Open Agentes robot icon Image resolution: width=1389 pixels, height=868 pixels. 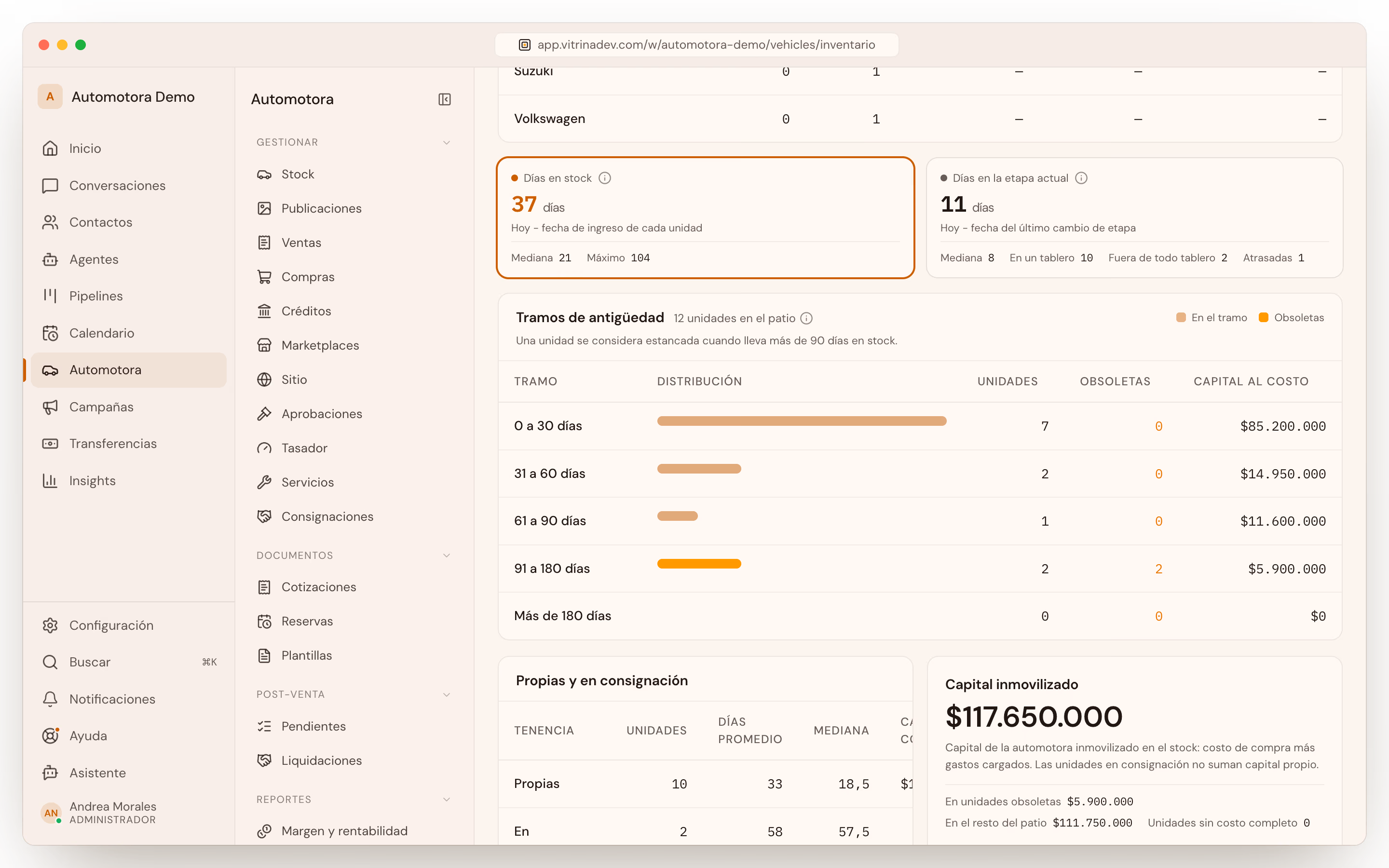[x=50, y=259]
